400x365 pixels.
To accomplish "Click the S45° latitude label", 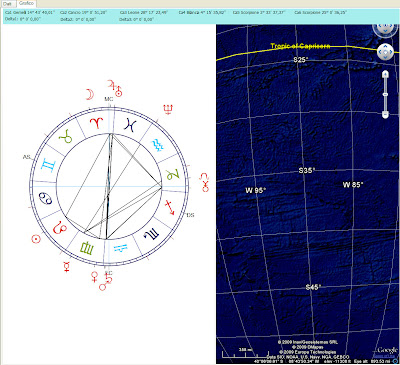I will [x=313, y=287].
